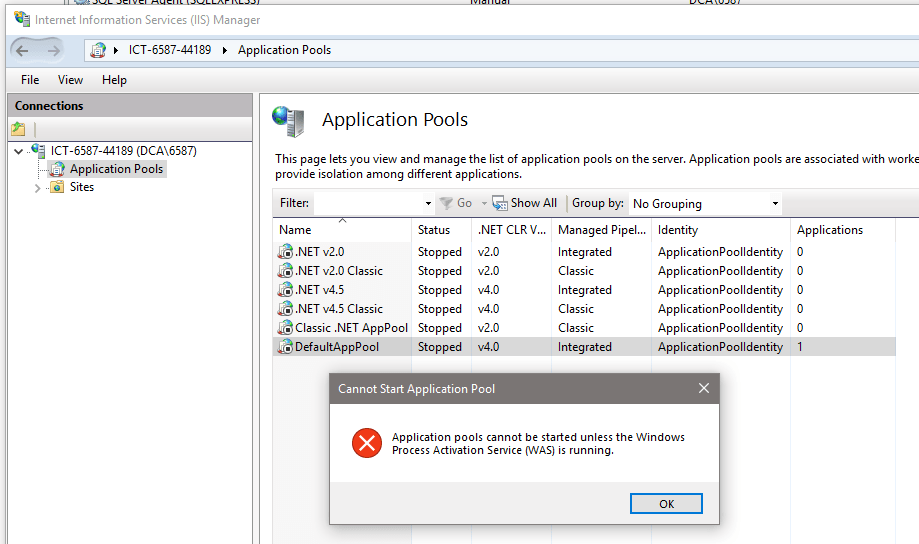Click the Show All button label

pyautogui.click(x=534, y=203)
